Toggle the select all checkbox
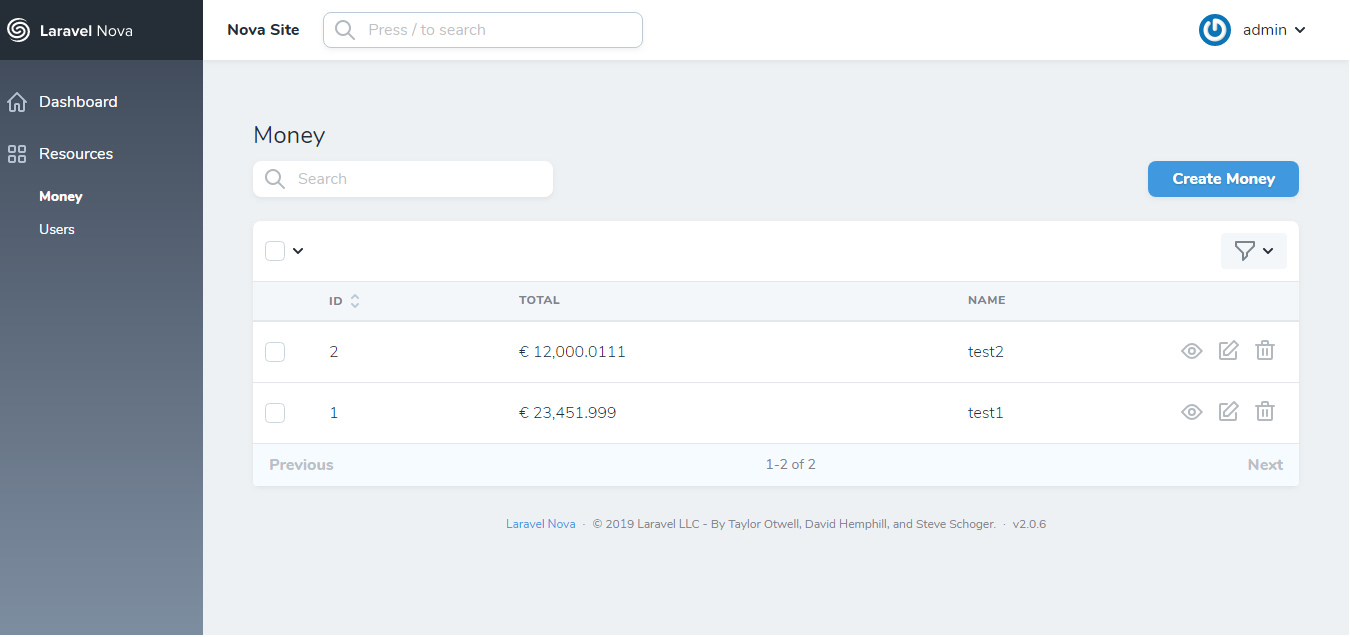 click(275, 251)
